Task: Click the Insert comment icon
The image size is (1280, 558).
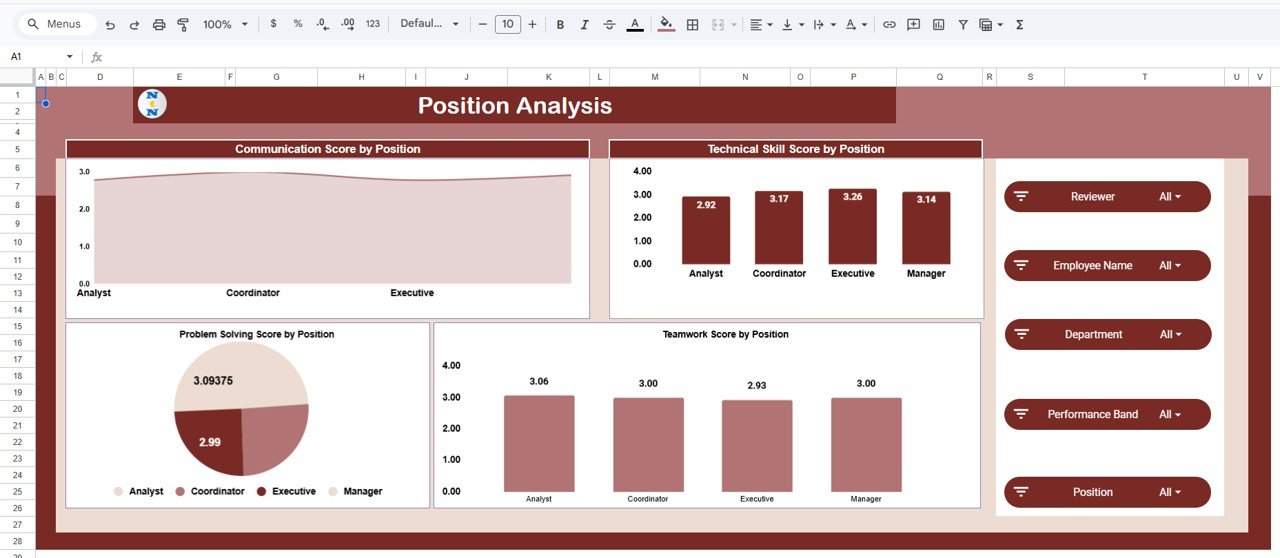Action: pos(913,24)
